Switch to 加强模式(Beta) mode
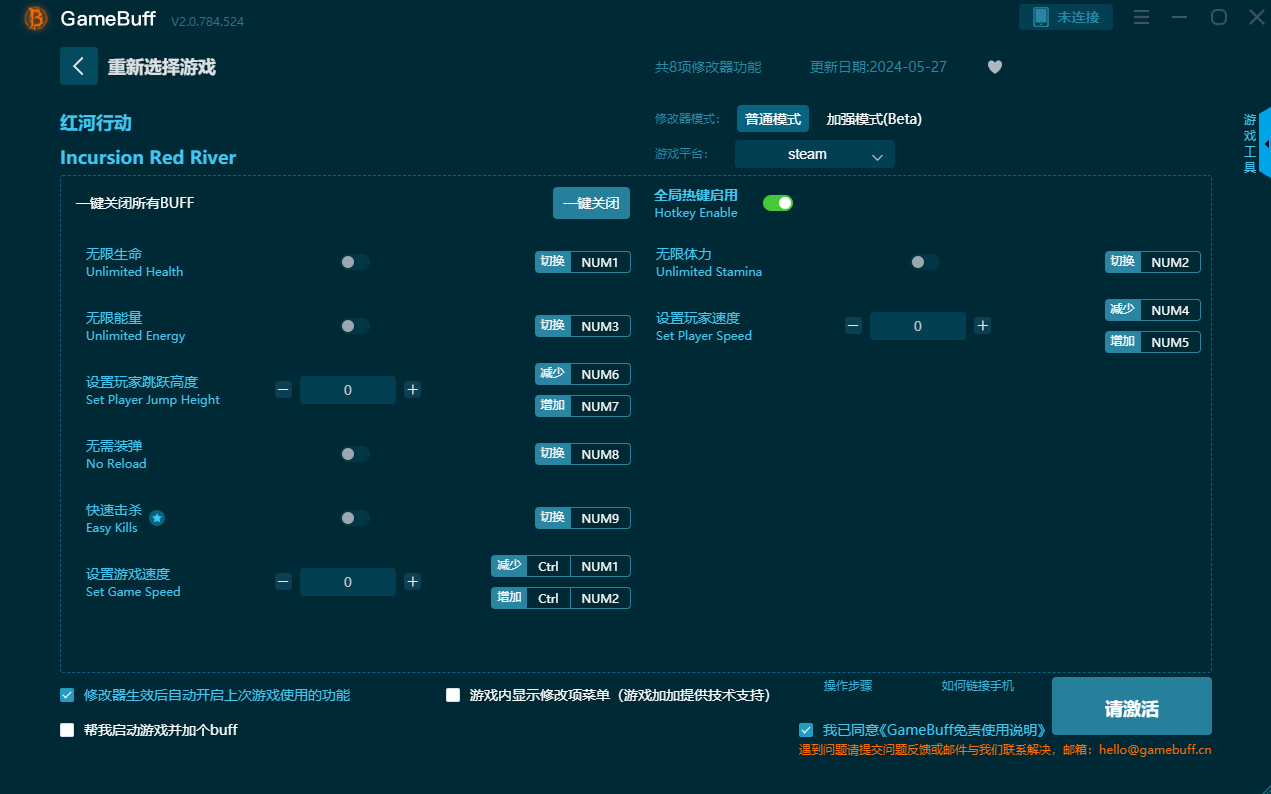The width and height of the screenshot is (1271, 794). click(874, 119)
